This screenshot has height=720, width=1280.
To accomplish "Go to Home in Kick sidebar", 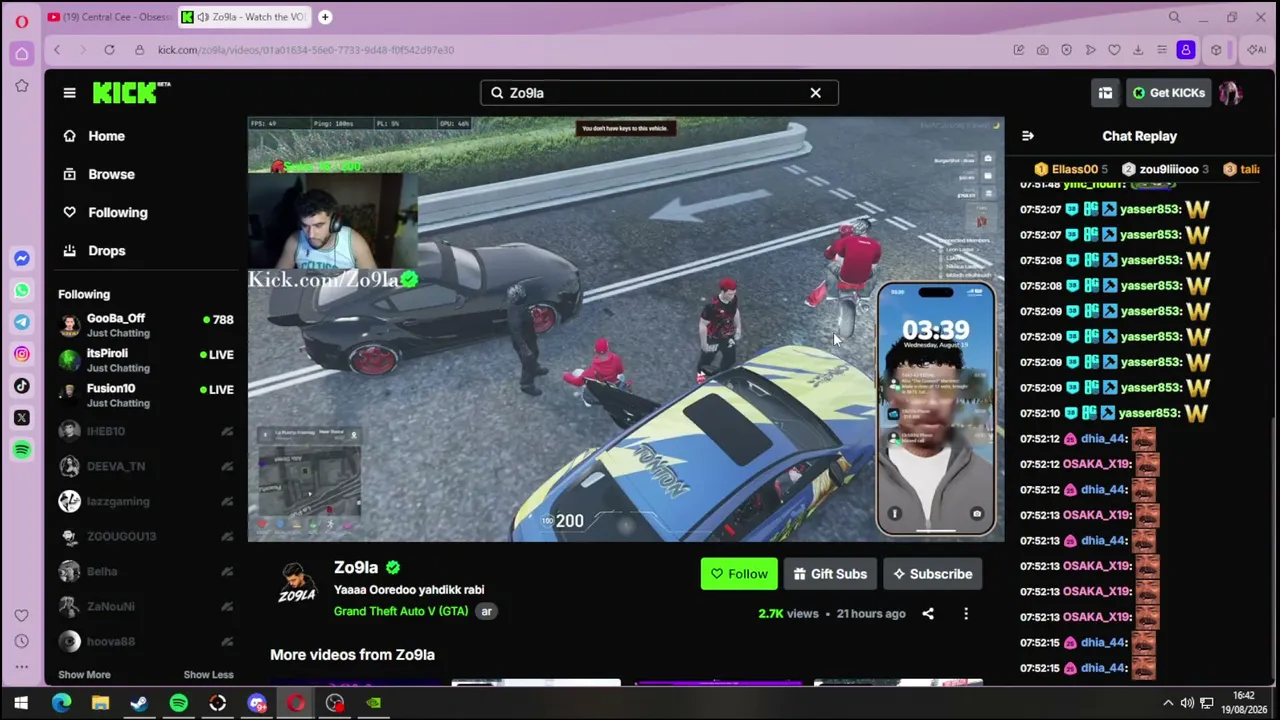I will click(x=106, y=136).
